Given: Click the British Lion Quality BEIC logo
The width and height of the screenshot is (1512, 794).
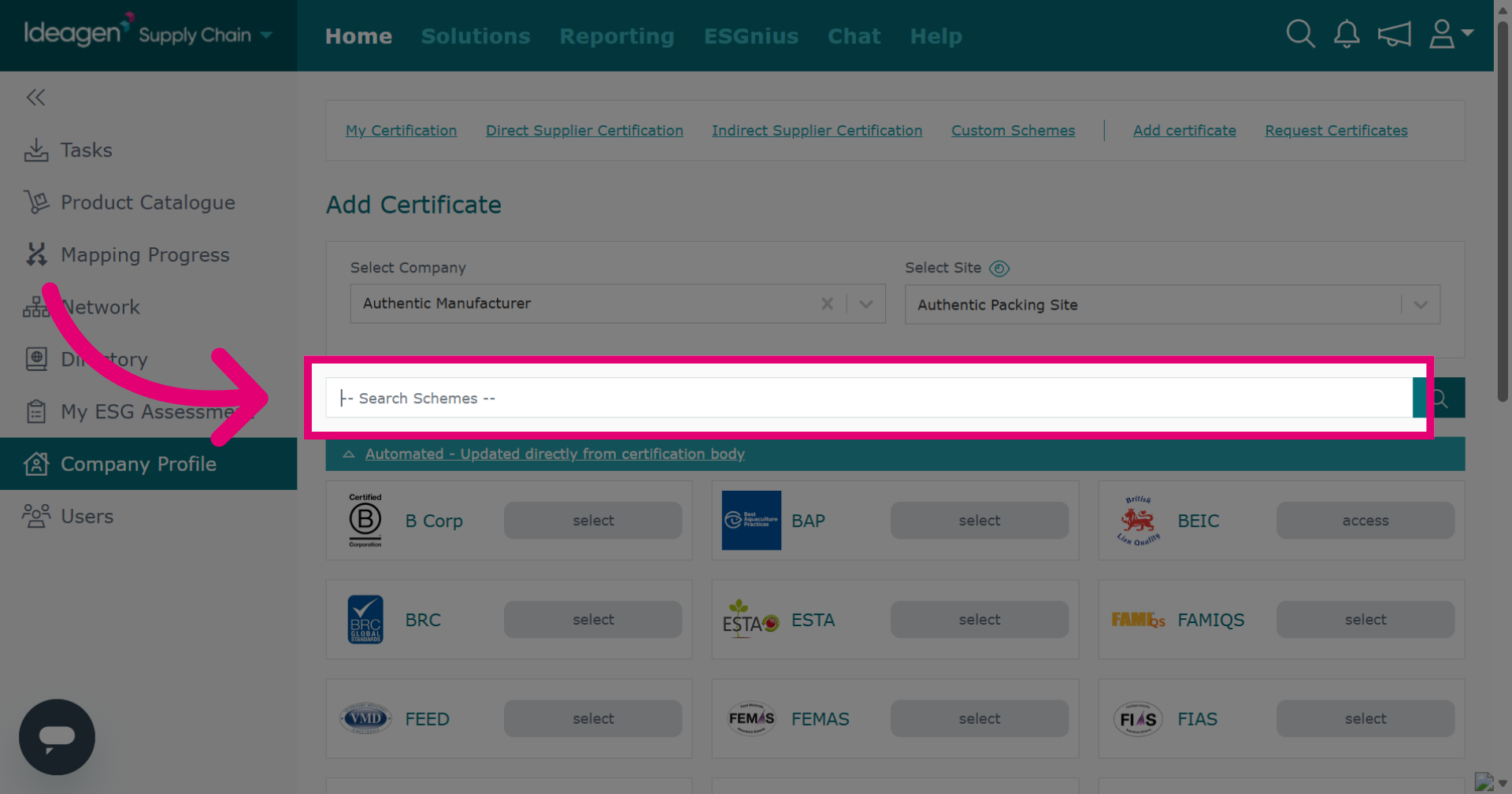Looking at the screenshot, I should (1138, 521).
